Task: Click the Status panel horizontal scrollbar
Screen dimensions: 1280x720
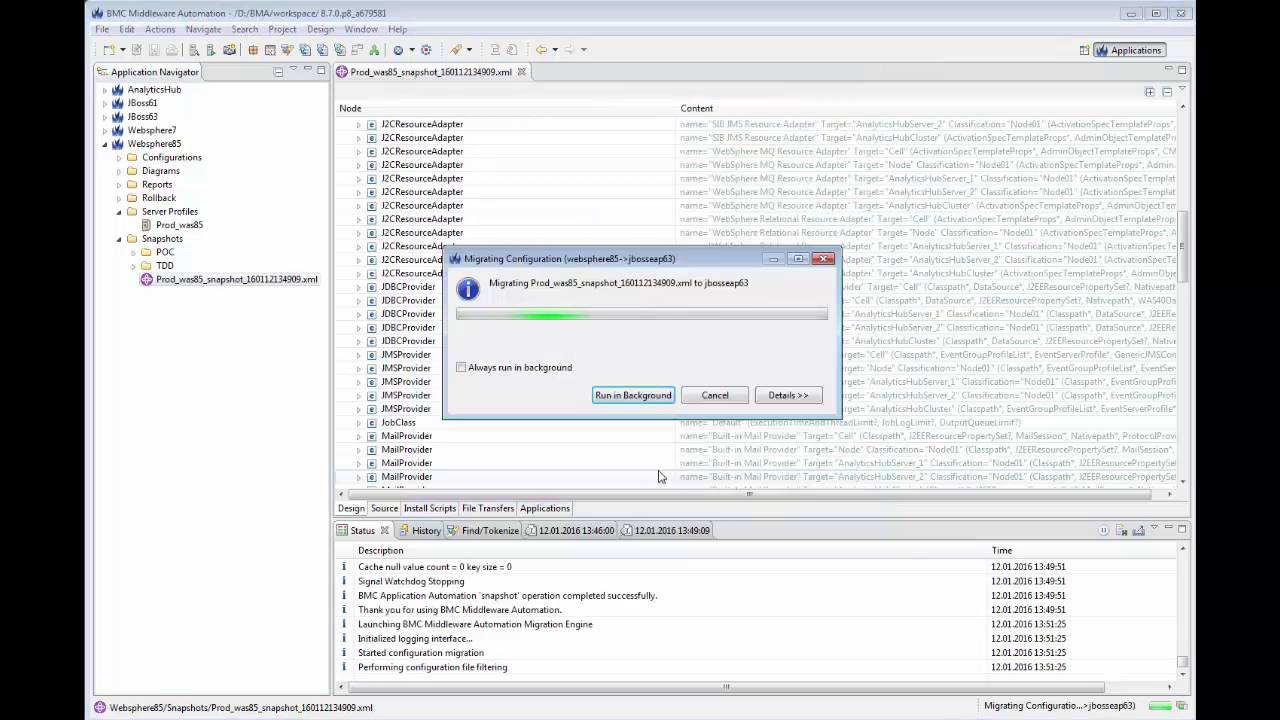Action: 725,687
